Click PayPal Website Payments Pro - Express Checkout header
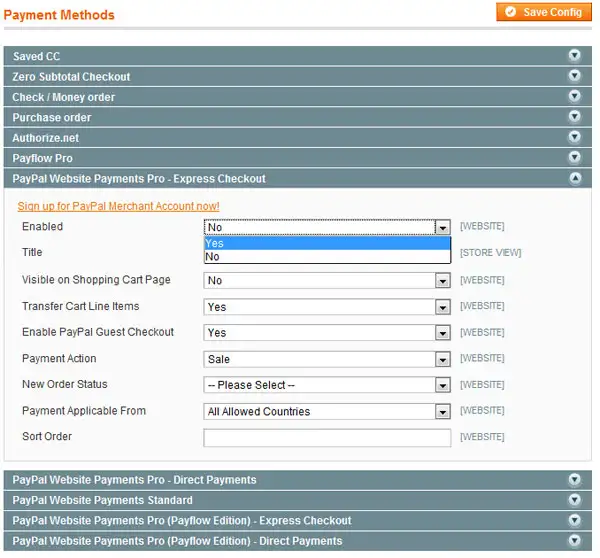 point(298,178)
